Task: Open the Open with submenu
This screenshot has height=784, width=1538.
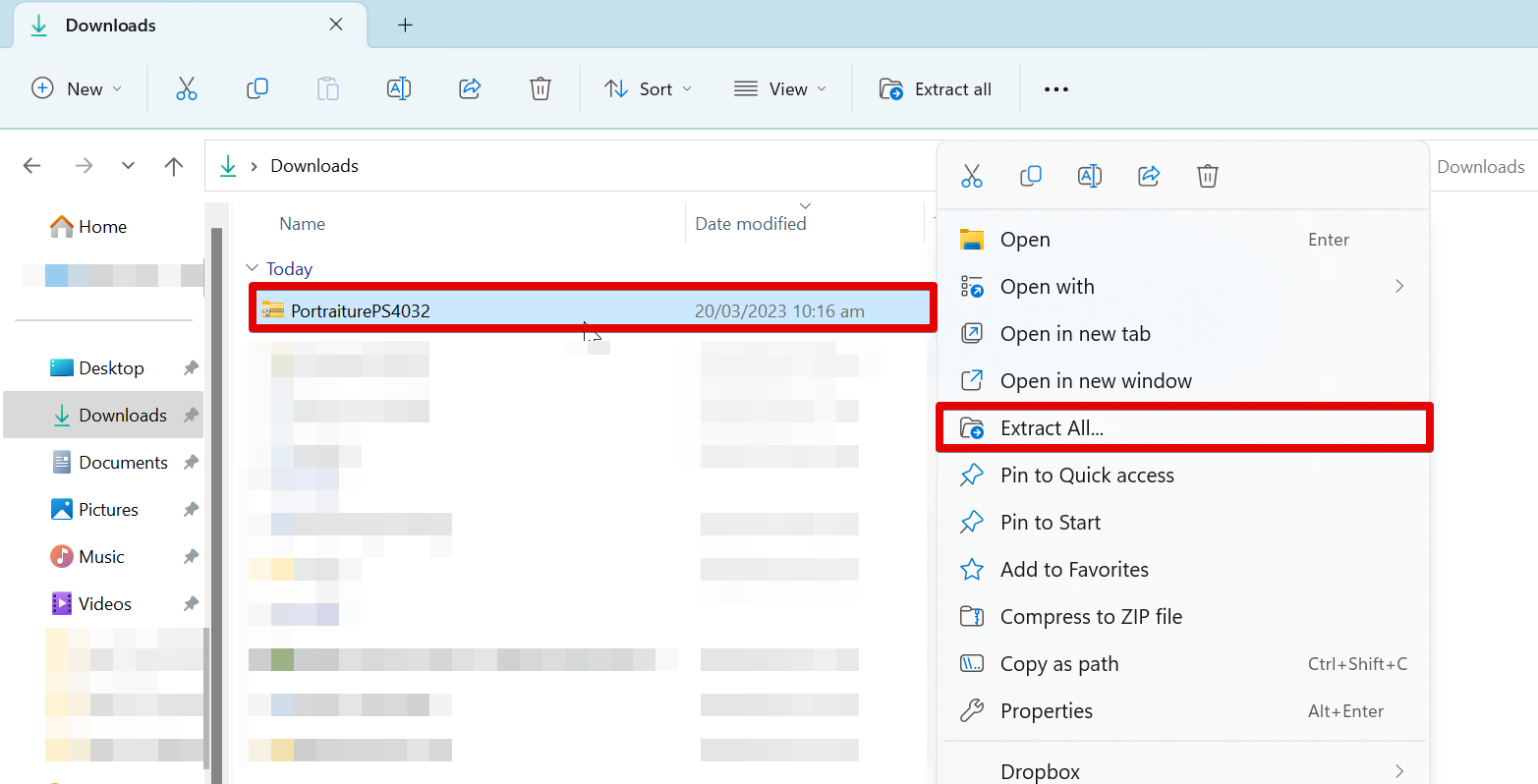Action: point(1047,287)
